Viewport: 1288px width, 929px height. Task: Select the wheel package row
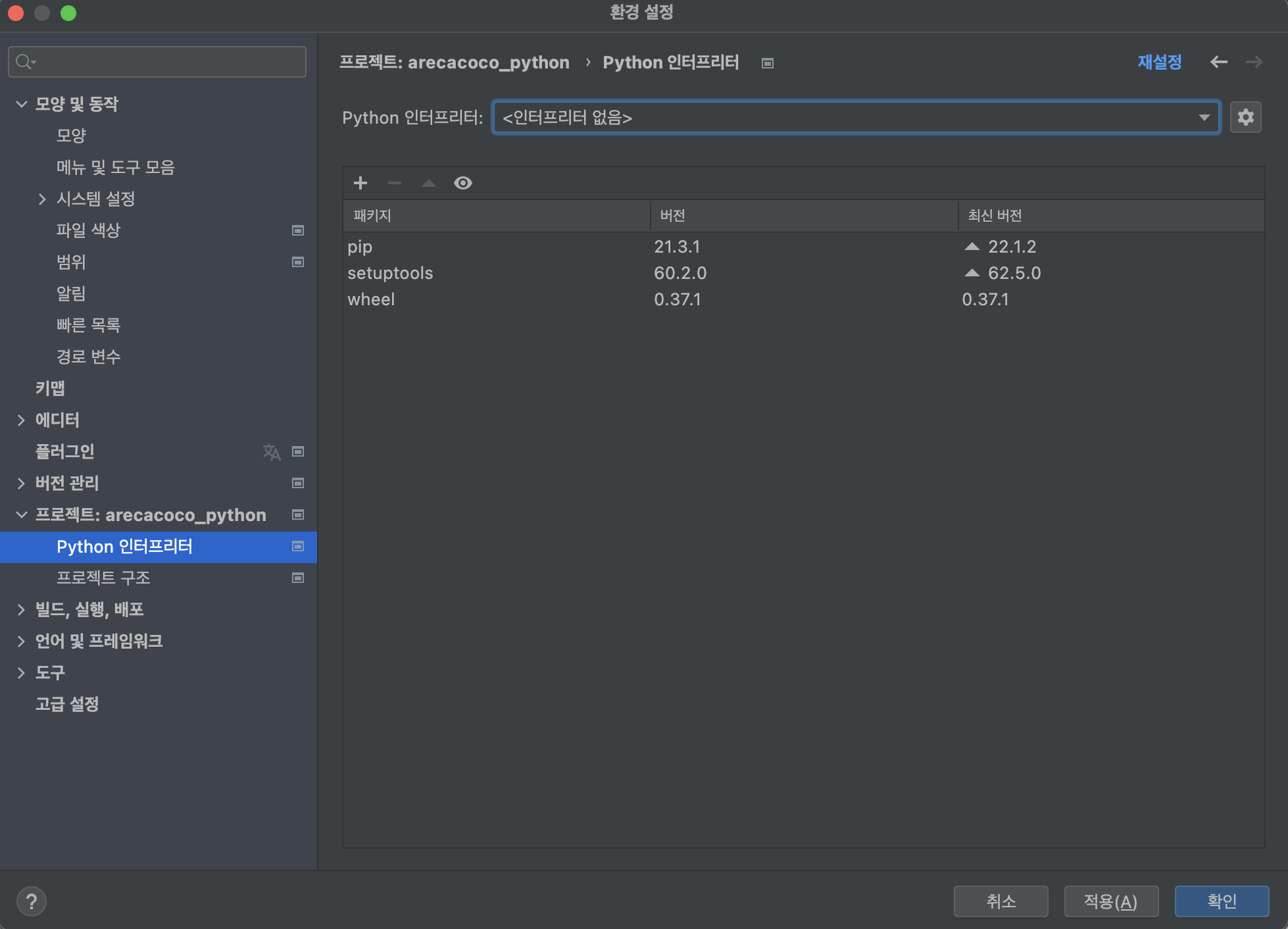[803, 299]
